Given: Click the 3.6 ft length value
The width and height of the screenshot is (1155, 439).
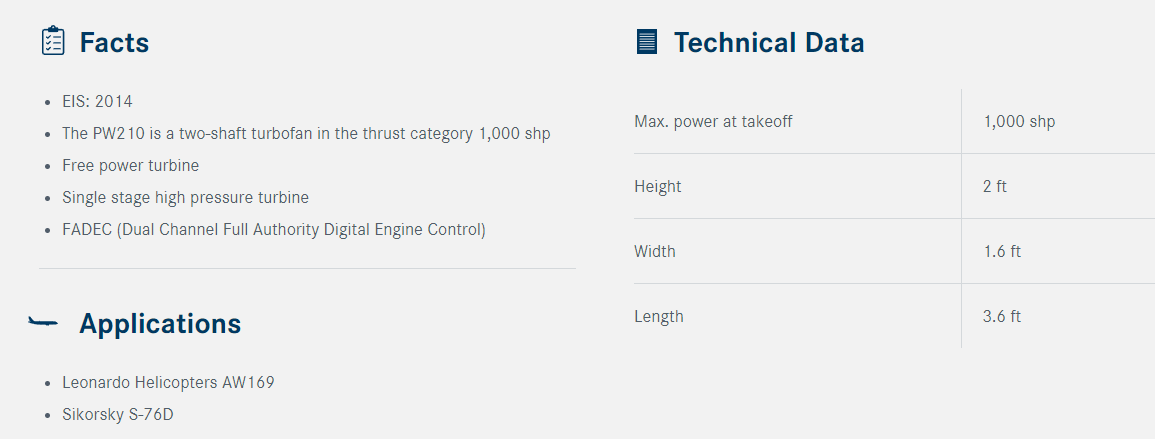Looking at the screenshot, I should tap(1002, 317).
